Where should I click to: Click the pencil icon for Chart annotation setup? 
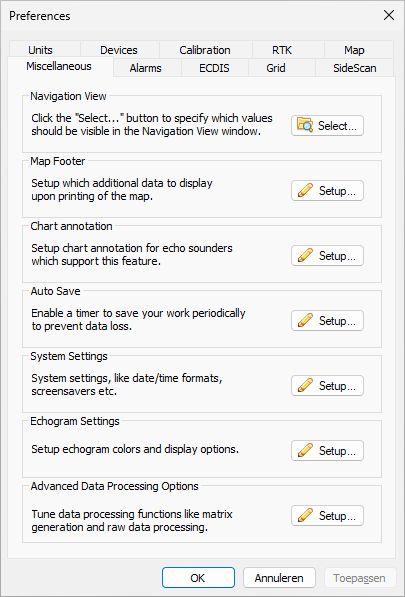tap(305, 255)
